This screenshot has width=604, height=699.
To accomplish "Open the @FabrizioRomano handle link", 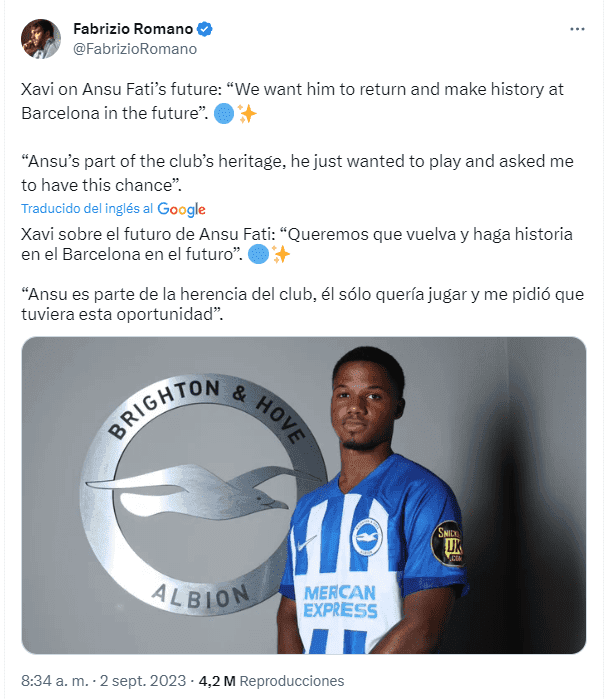I will pyautogui.click(x=135, y=48).
